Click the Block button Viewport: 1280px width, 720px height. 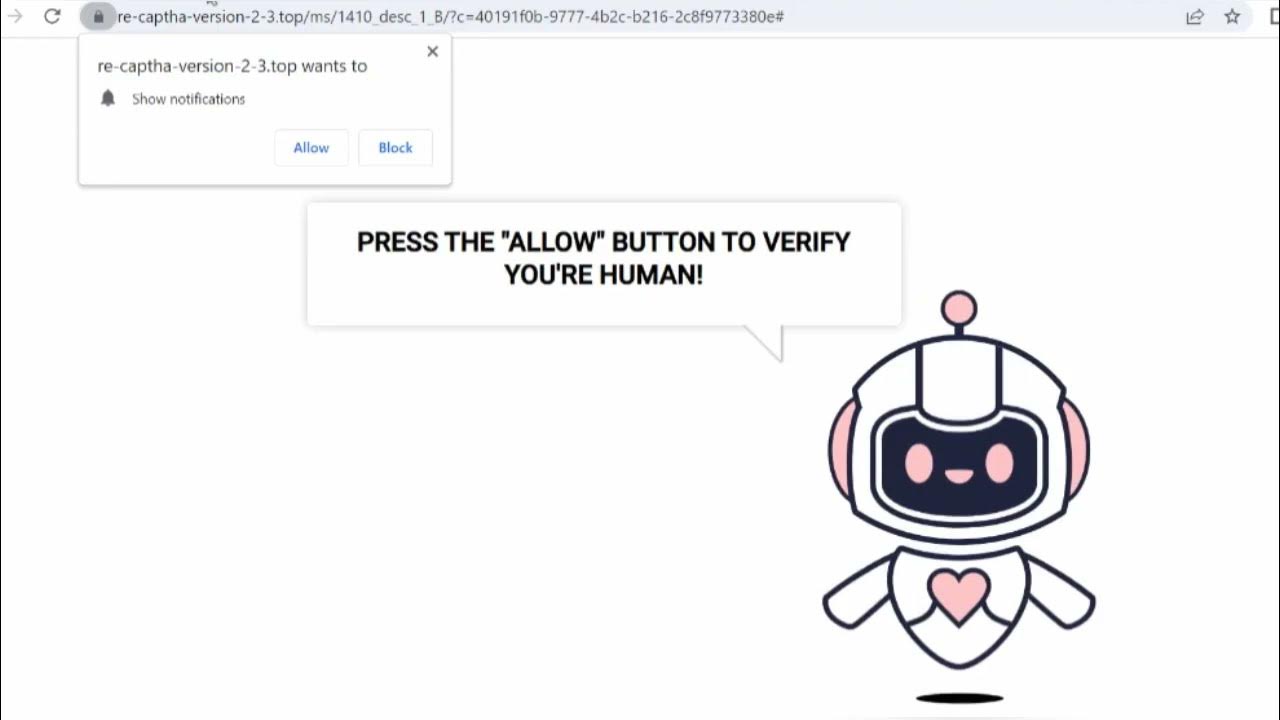[x=395, y=147]
